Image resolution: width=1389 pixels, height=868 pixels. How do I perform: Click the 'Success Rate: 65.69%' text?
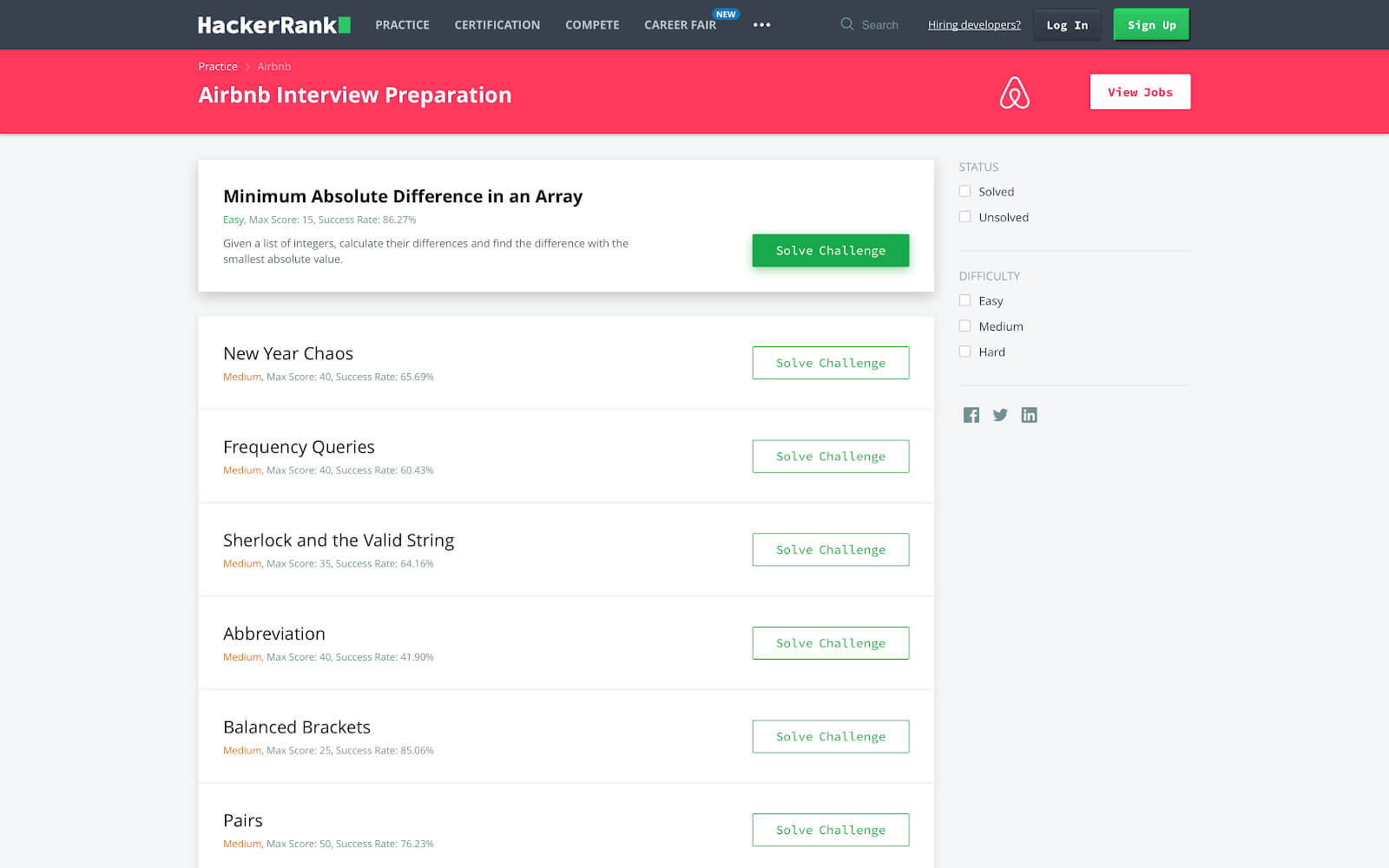[x=385, y=377]
